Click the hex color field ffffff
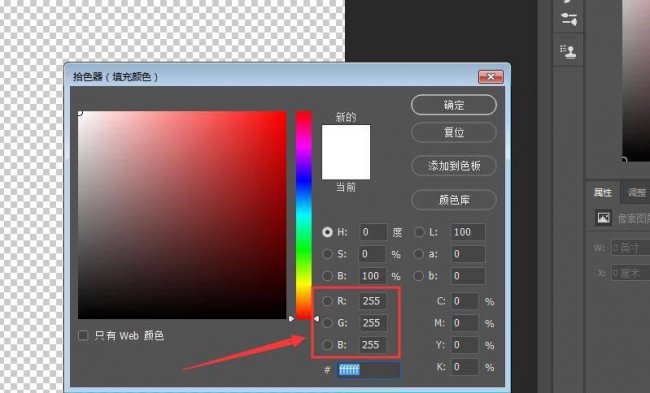Viewport: 650px width, 393px height. point(368,370)
